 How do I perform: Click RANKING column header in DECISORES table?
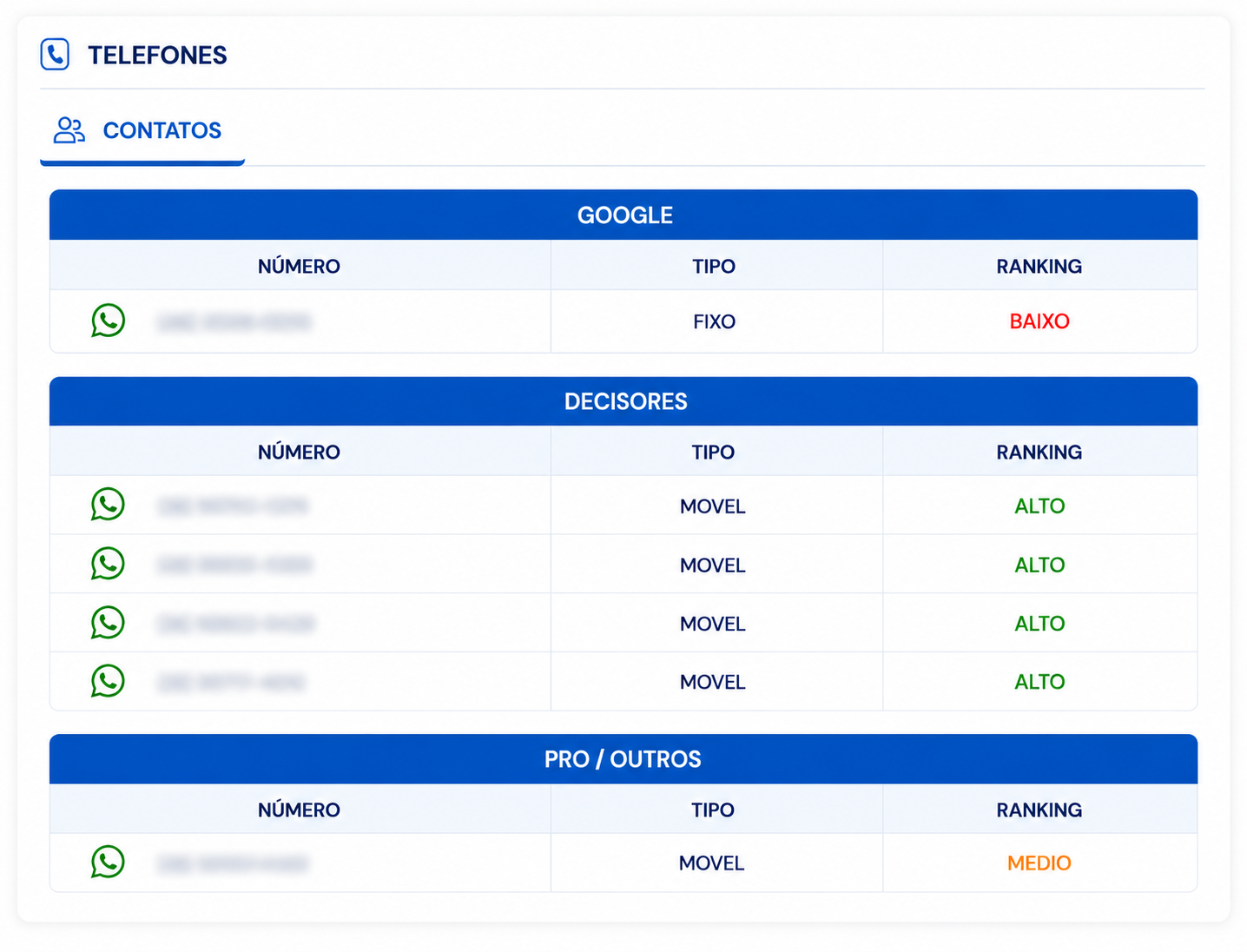click(1039, 453)
